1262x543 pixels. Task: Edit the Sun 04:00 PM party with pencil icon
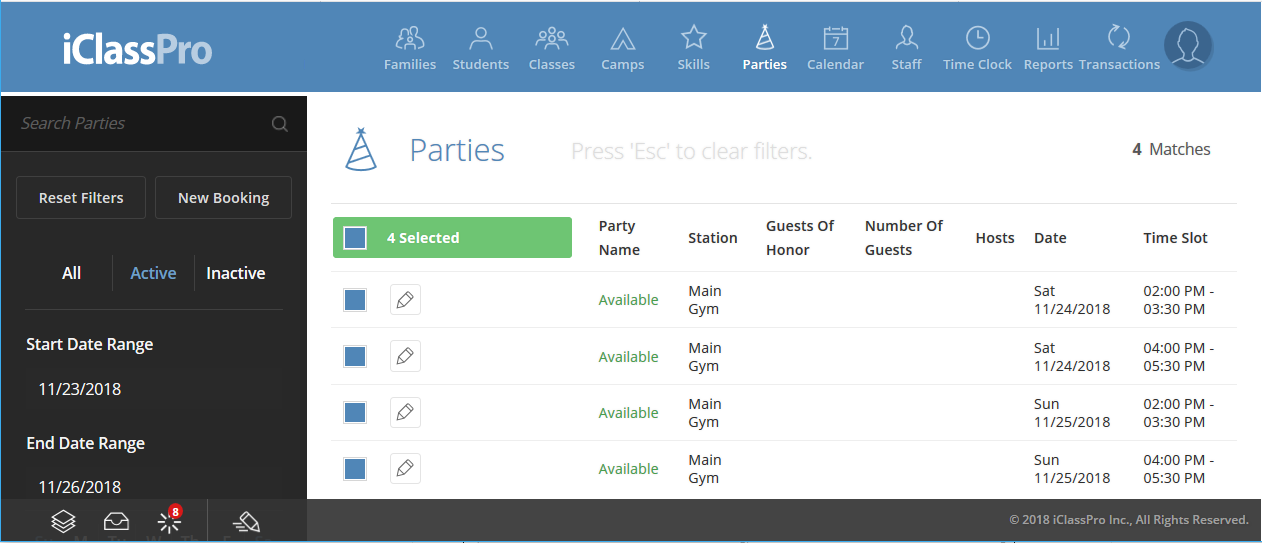(405, 468)
